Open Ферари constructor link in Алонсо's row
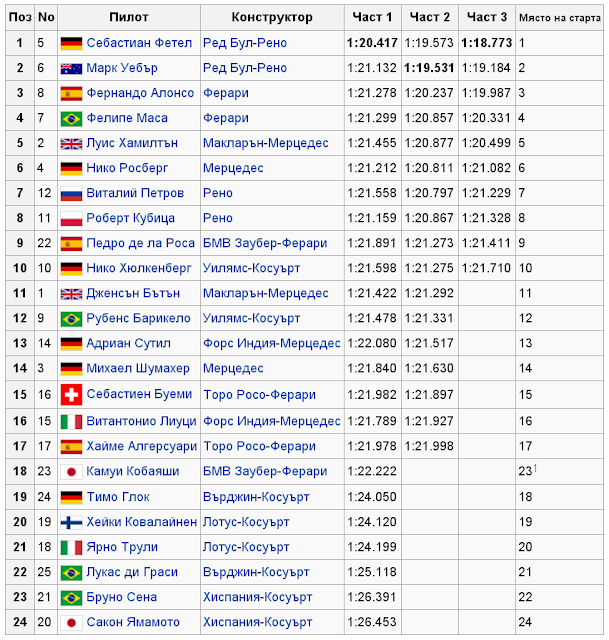The image size is (609, 640). [x=226, y=93]
